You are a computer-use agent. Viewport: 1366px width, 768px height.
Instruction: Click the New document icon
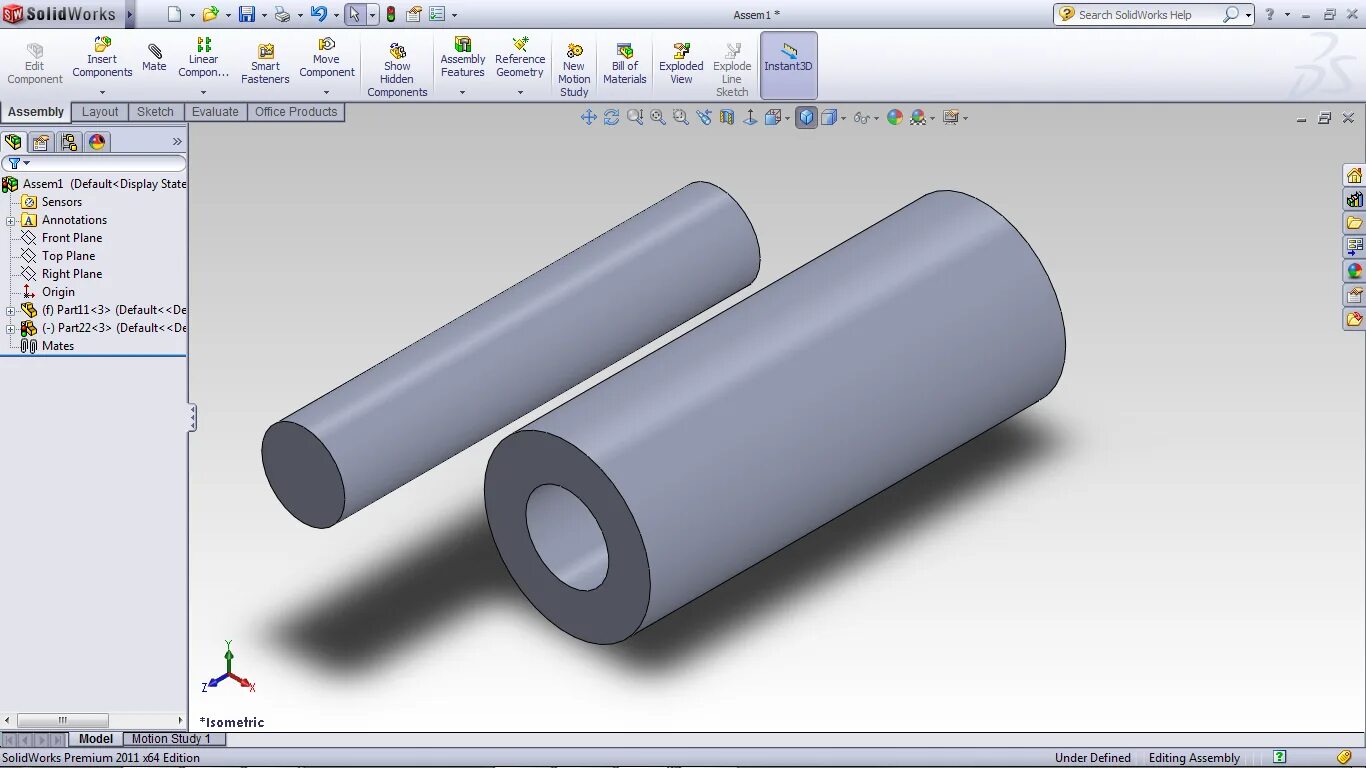tap(175, 14)
